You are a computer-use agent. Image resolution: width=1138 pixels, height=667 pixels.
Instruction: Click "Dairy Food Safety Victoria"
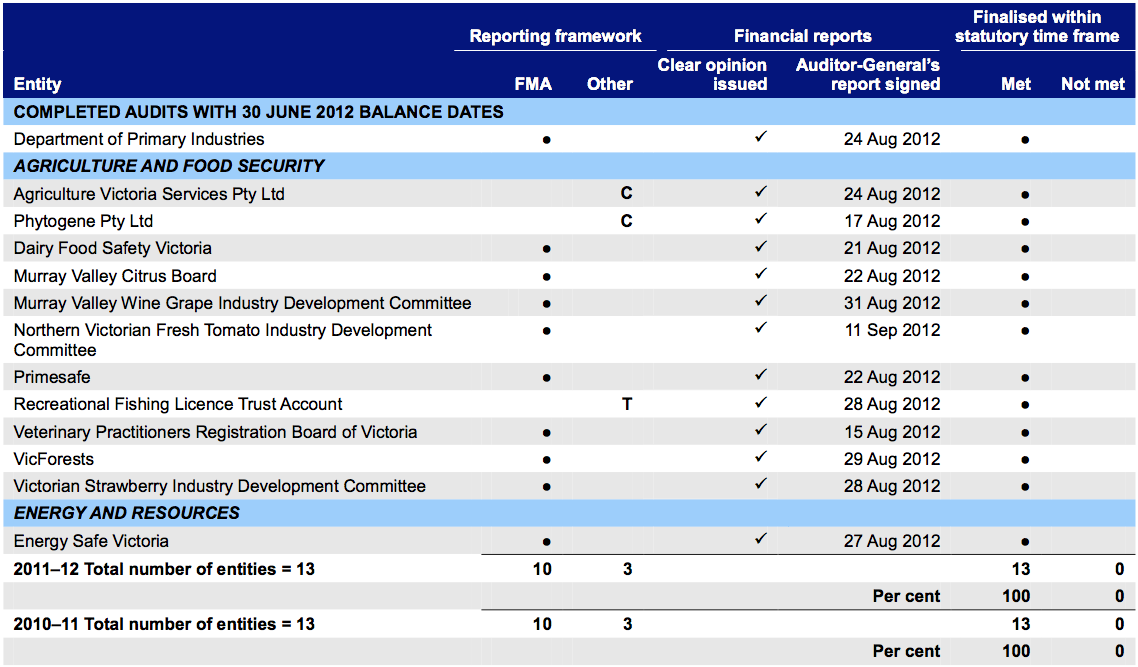click(112, 248)
